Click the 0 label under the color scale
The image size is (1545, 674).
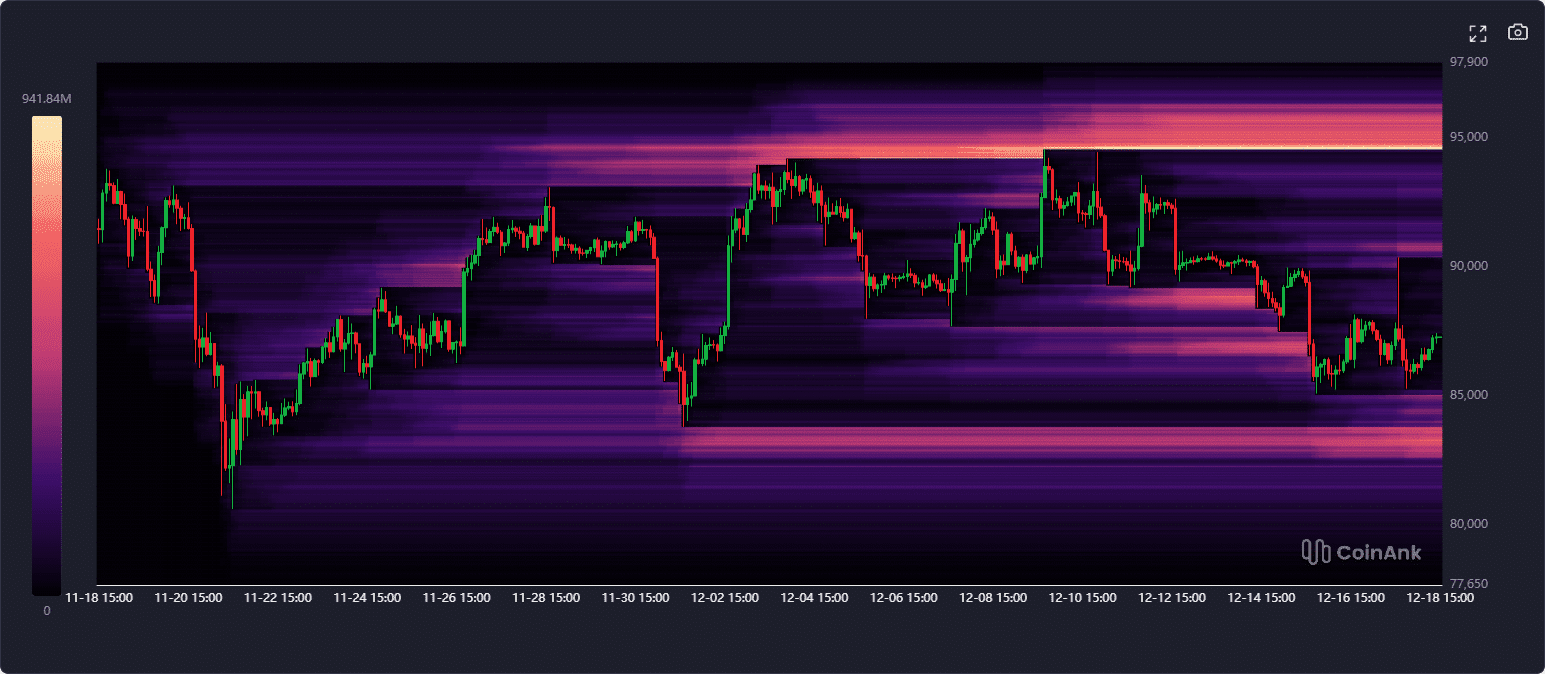(46, 611)
